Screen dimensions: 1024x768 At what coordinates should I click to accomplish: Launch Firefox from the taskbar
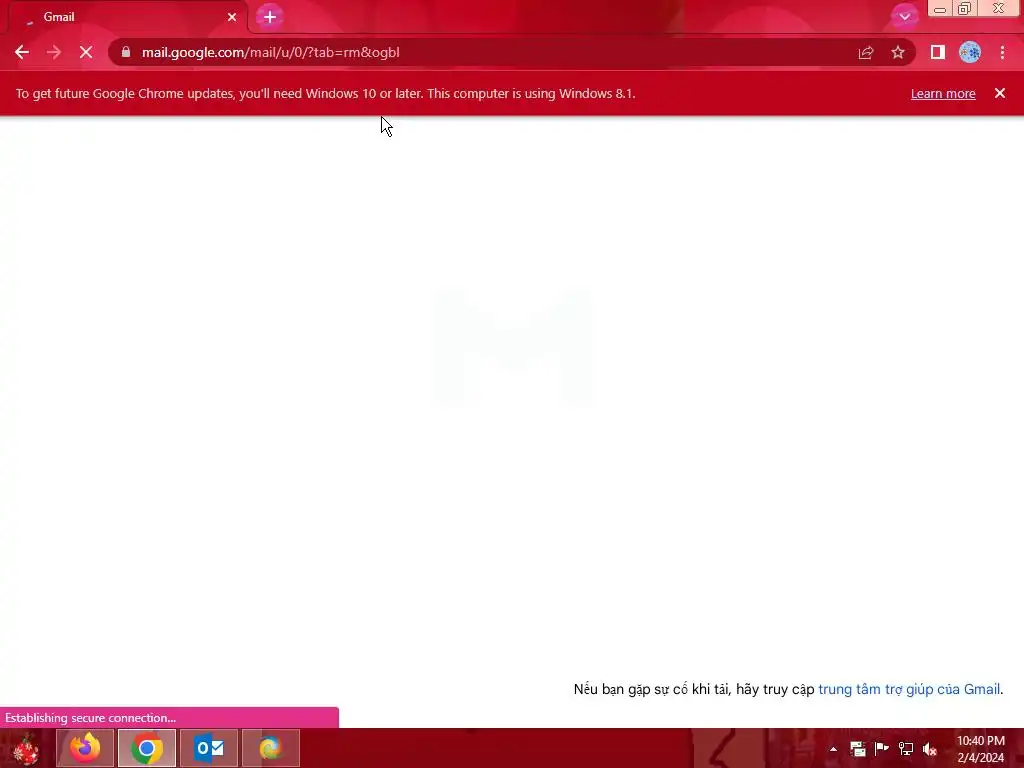tap(86, 748)
